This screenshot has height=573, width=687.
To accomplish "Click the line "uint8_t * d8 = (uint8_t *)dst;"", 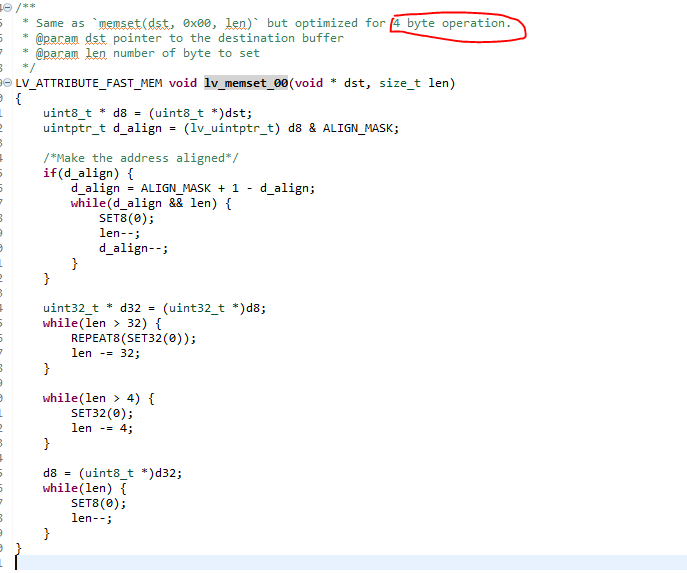I will click(x=148, y=113).
